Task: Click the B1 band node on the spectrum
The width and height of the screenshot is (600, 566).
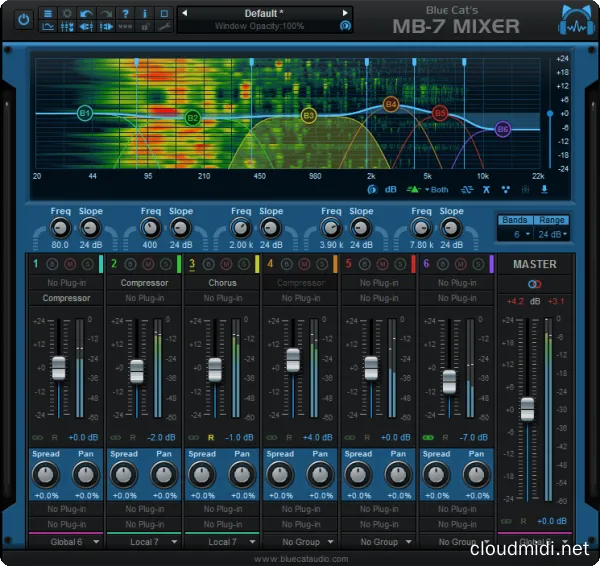Action: 85,114
